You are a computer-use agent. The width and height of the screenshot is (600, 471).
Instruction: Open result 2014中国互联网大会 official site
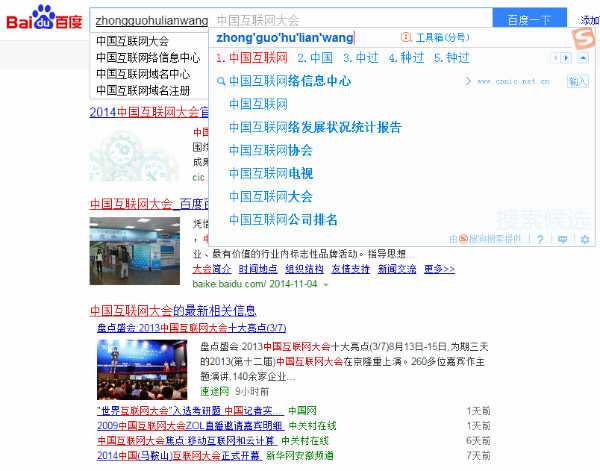(149, 112)
